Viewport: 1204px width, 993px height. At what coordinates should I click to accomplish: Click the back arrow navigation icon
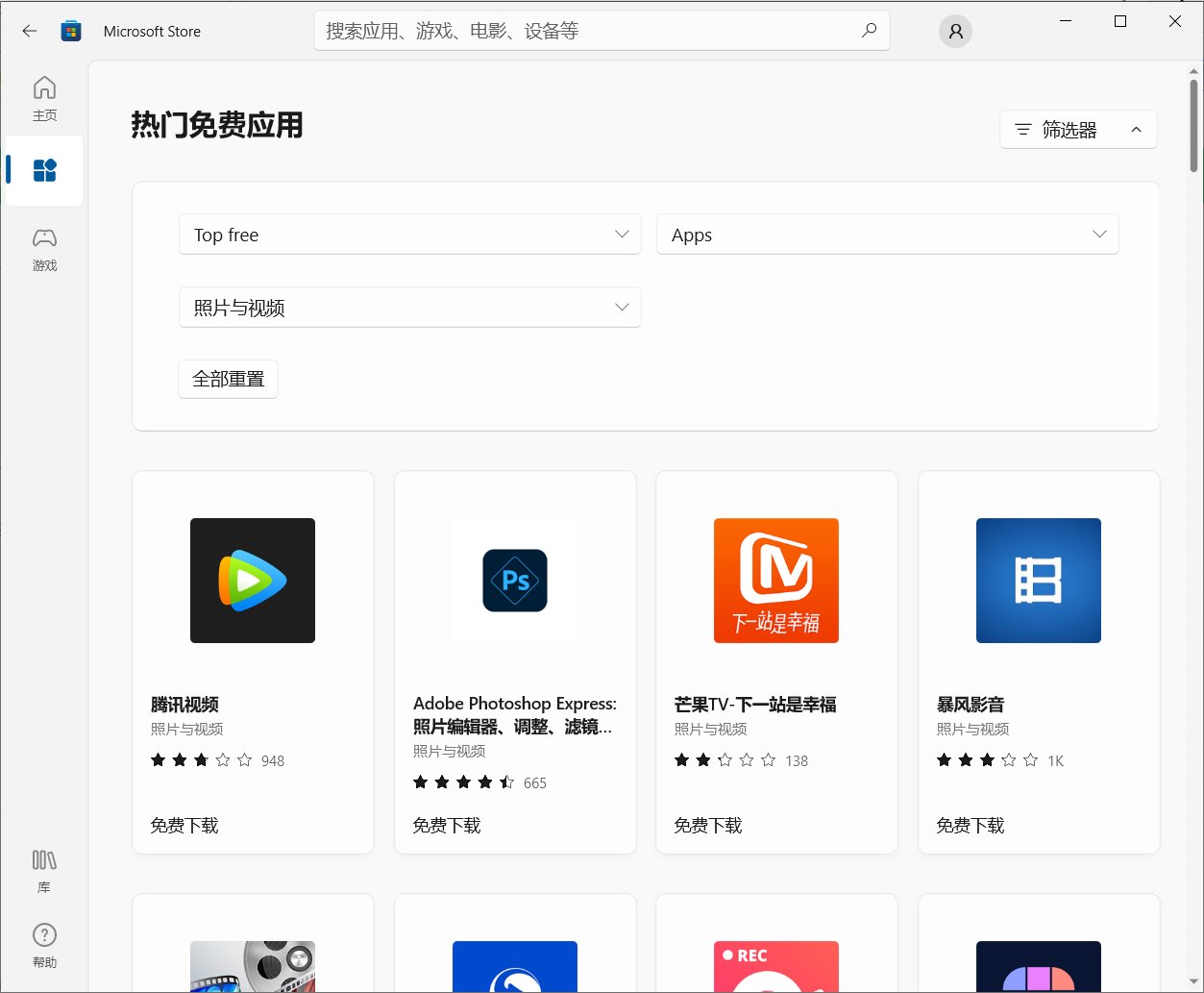click(x=29, y=30)
